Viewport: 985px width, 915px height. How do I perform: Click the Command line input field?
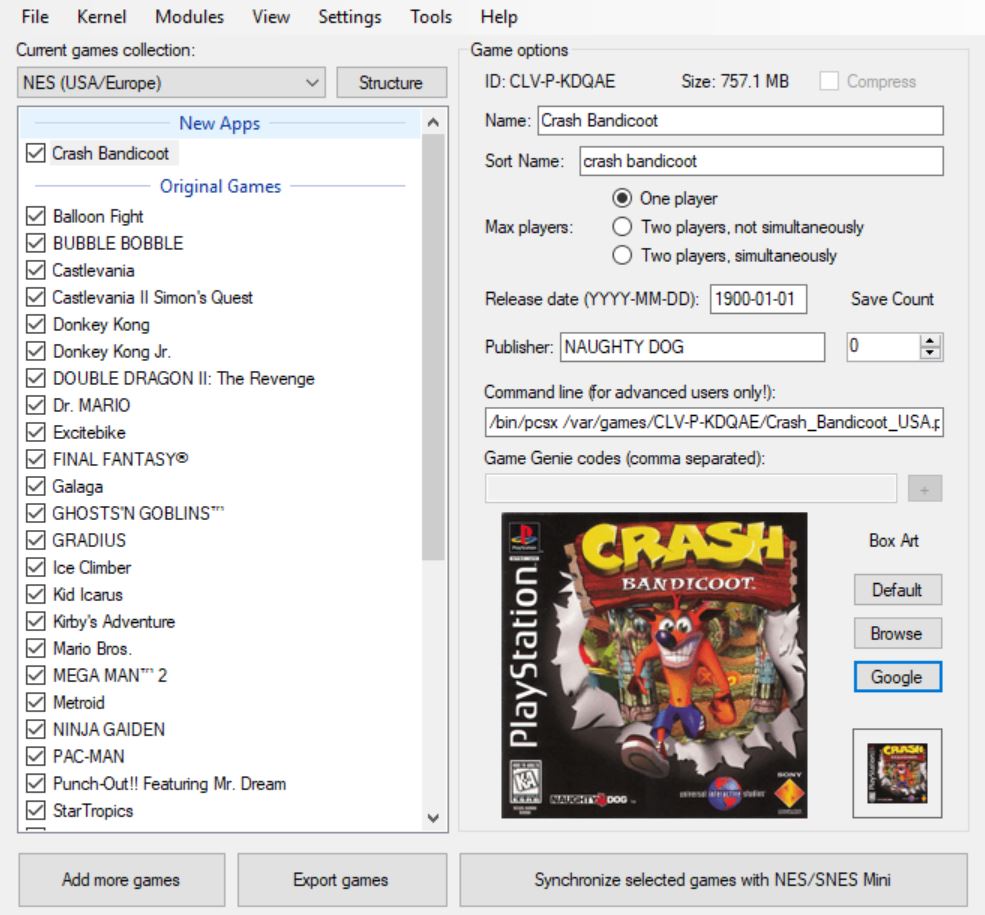714,422
